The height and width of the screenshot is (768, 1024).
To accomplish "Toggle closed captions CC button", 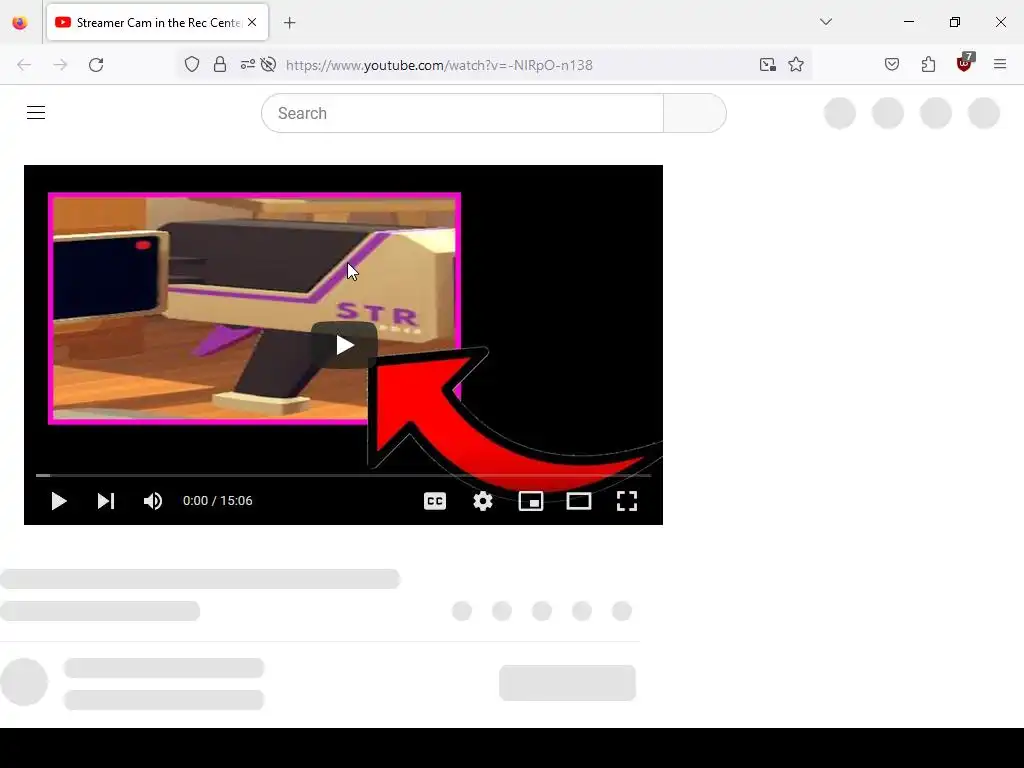I will coord(435,501).
